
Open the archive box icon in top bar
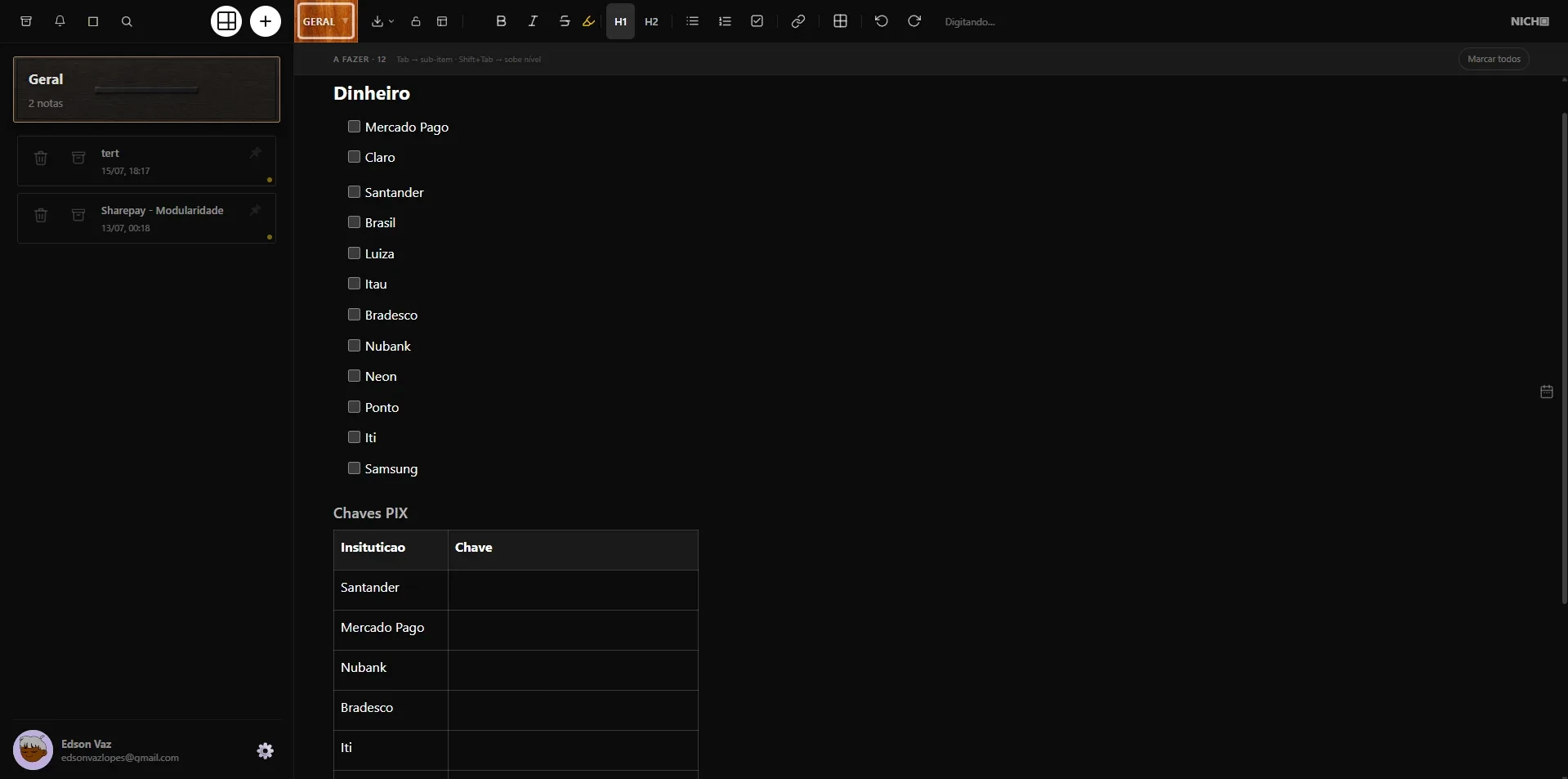[x=26, y=21]
